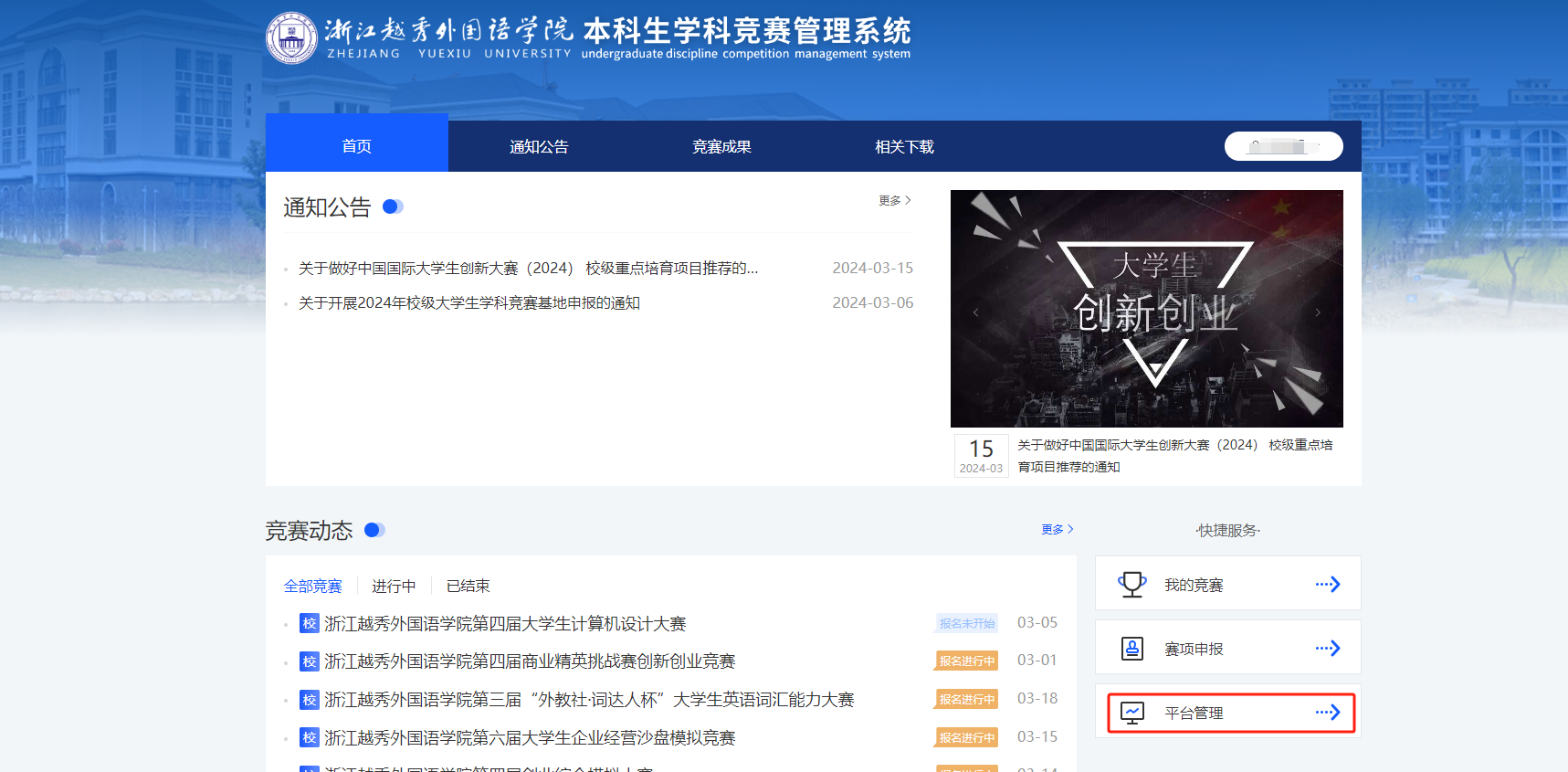The width and height of the screenshot is (1568, 772).
Task: Click the user account pill button
Action: 1283,146
